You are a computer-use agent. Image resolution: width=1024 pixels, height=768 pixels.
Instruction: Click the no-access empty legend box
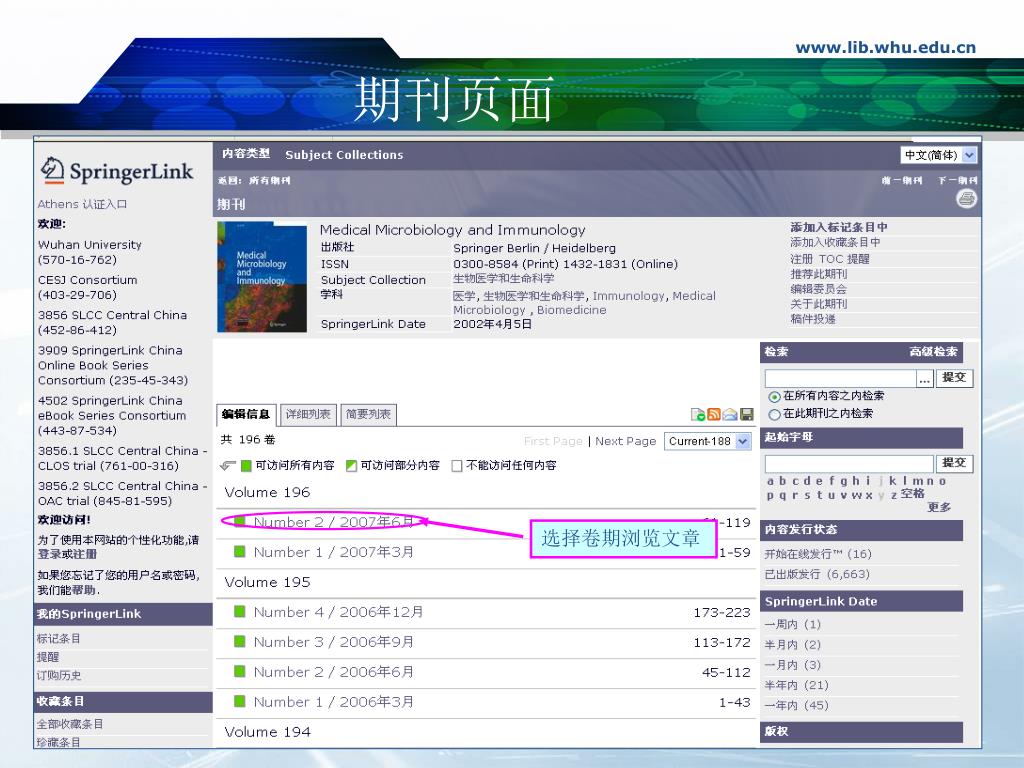point(457,466)
